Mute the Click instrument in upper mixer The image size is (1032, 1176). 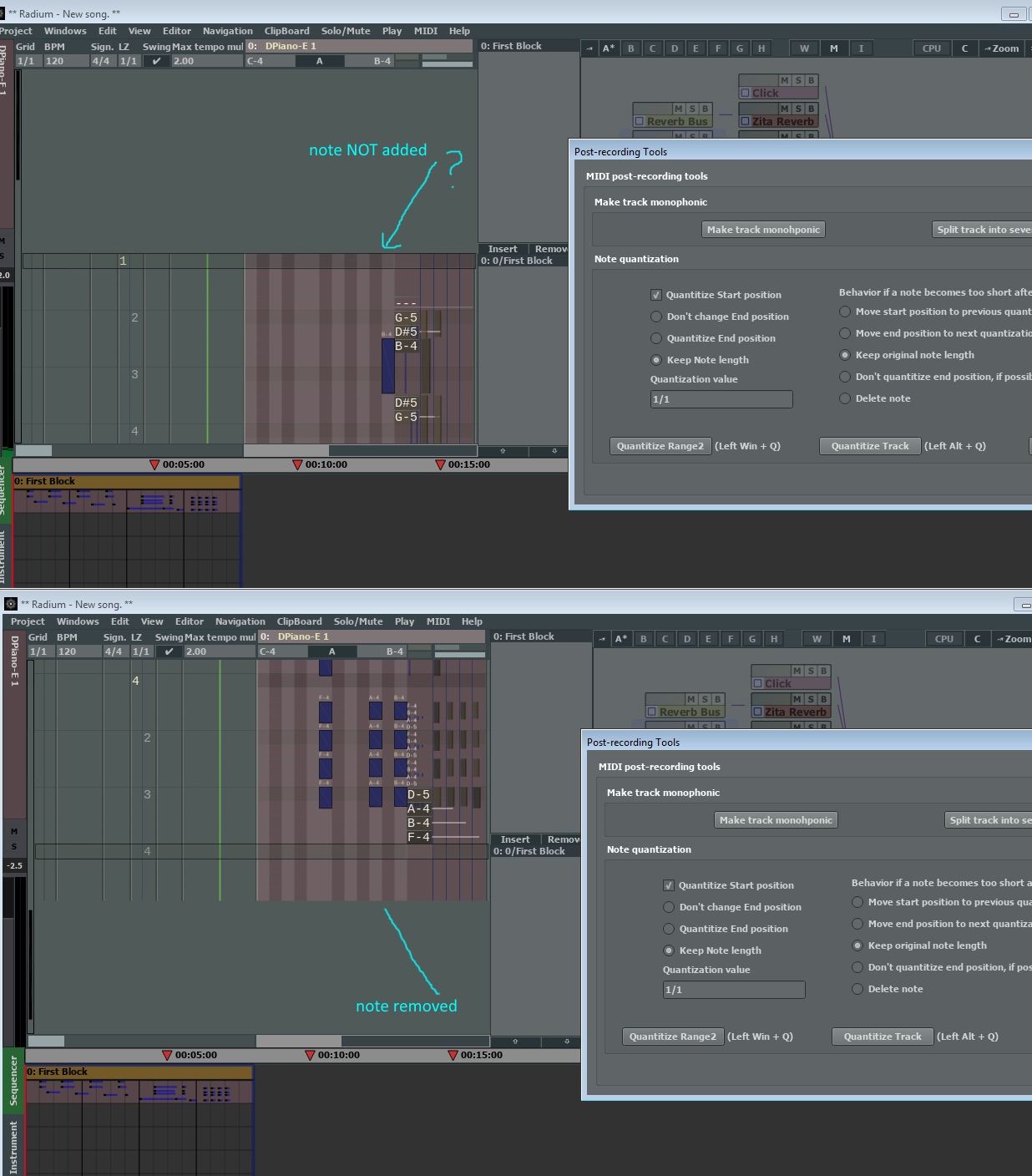[784, 81]
